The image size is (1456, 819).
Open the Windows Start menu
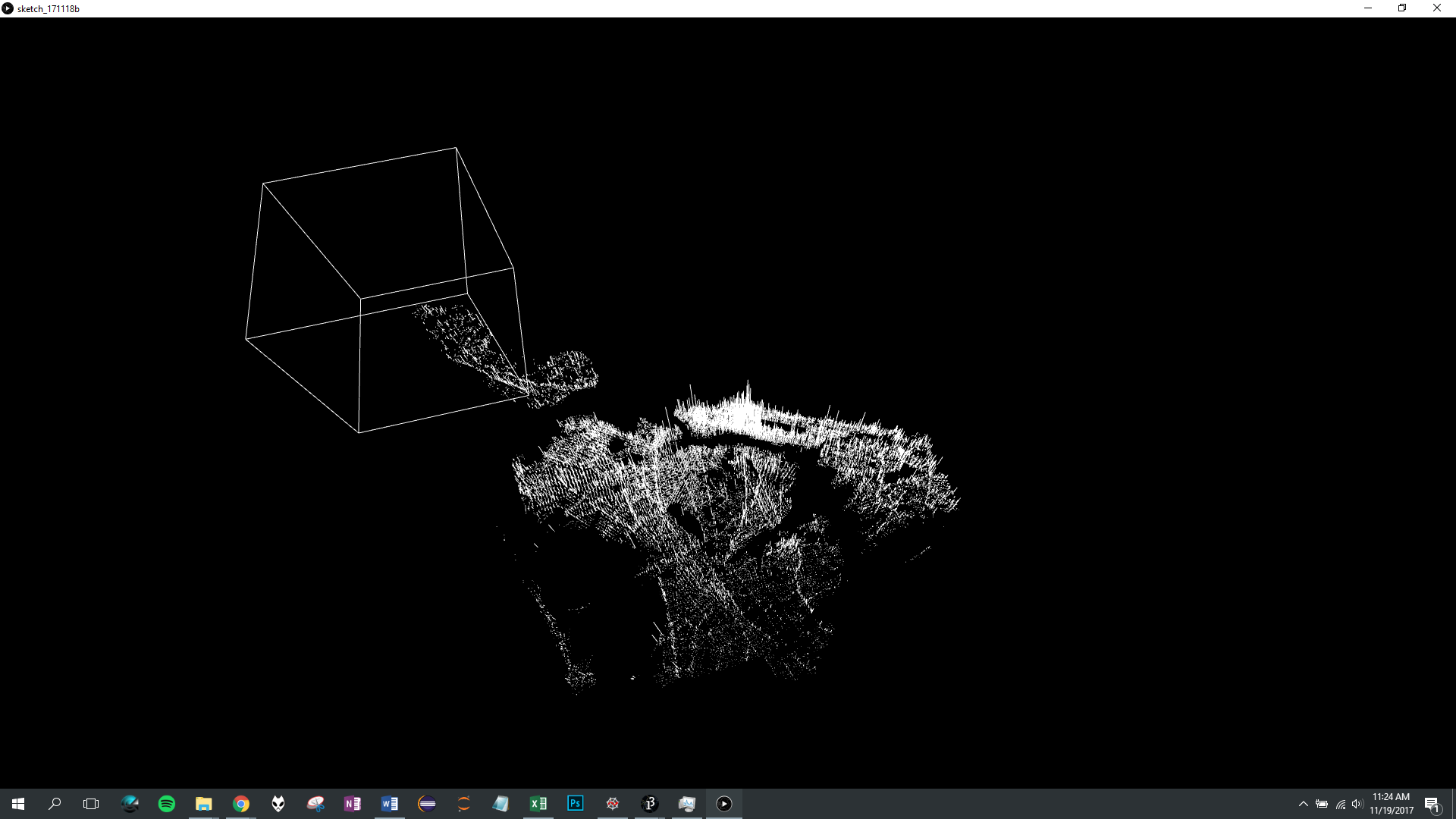[x=18, y=804]
